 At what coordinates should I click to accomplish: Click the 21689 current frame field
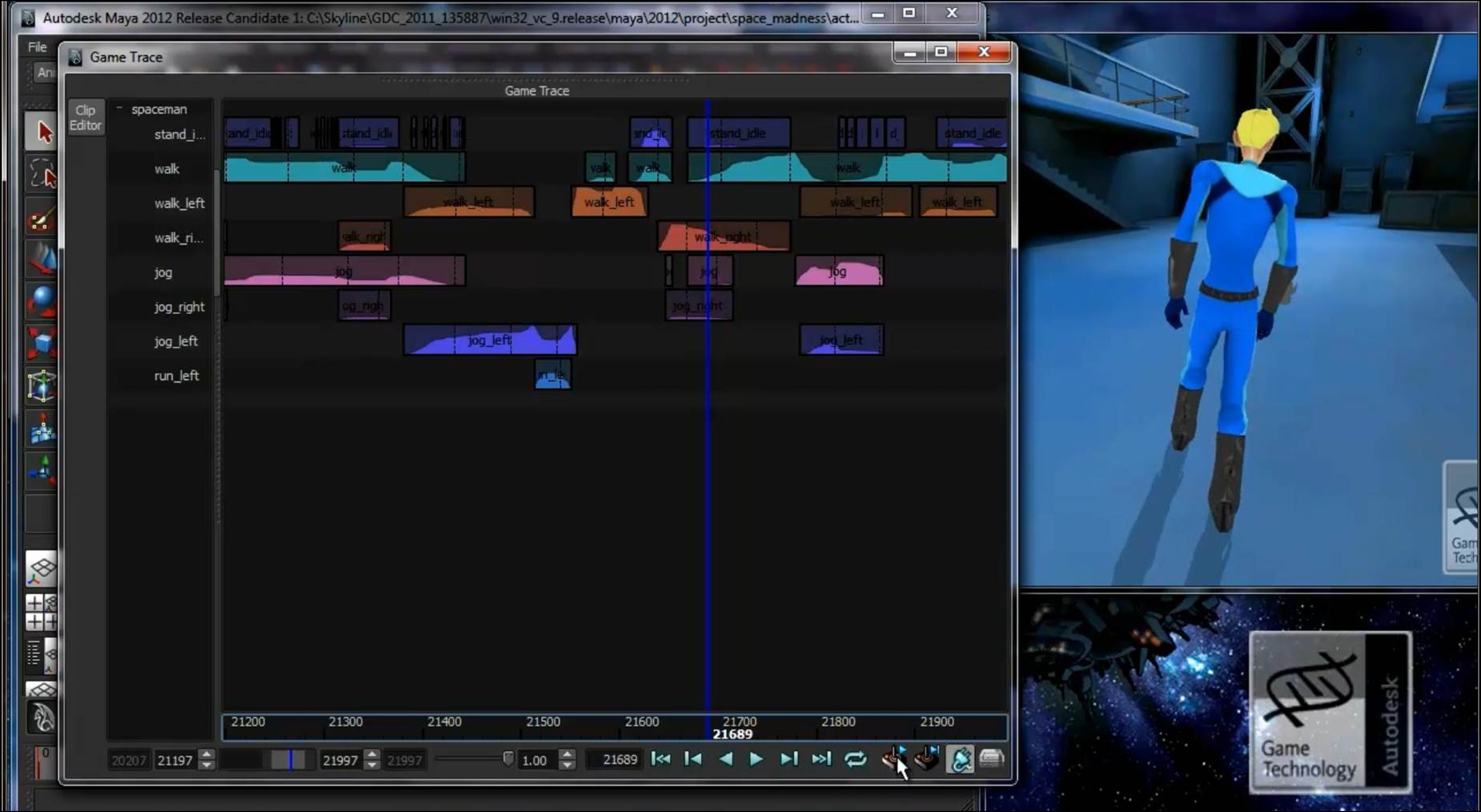point(615,760)
